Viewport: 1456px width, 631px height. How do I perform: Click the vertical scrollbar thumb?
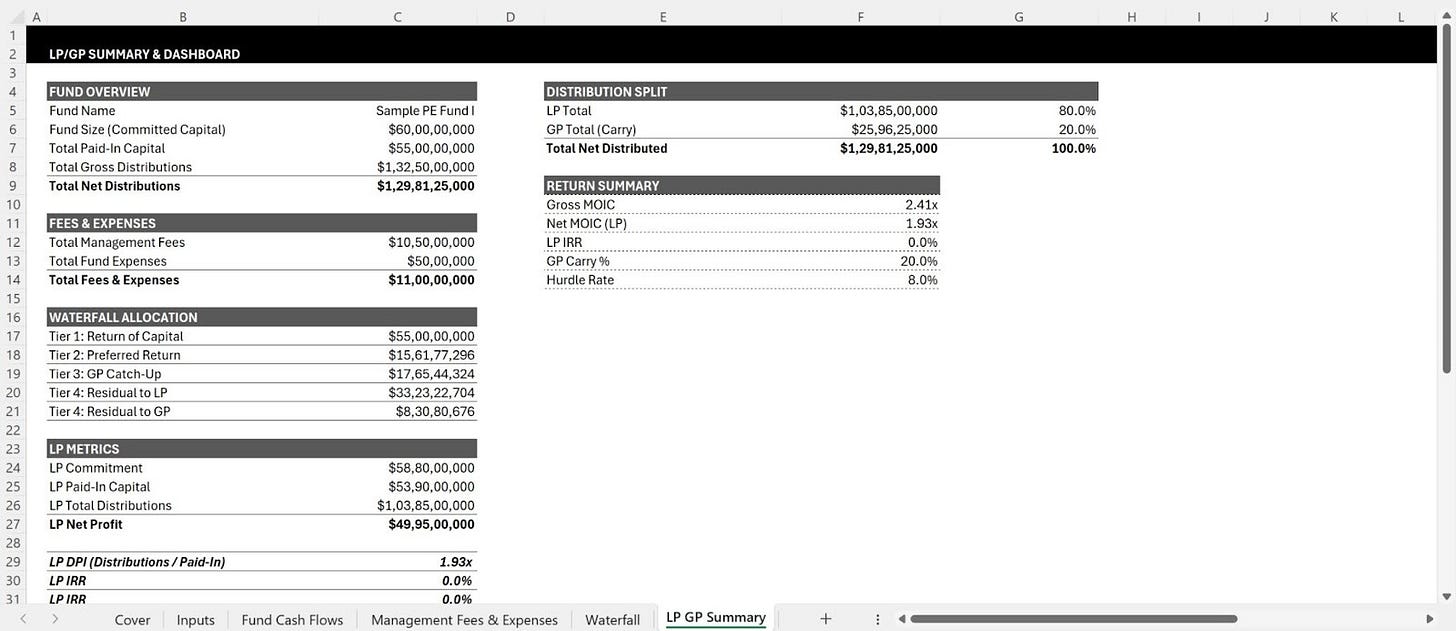1447,199
